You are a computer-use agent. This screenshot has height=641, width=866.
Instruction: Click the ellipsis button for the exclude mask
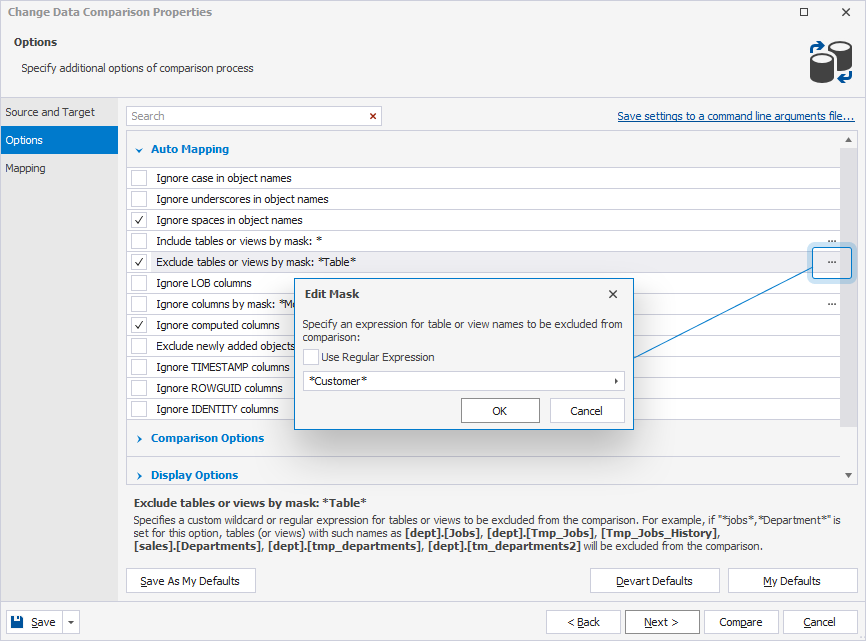point(831,262)
